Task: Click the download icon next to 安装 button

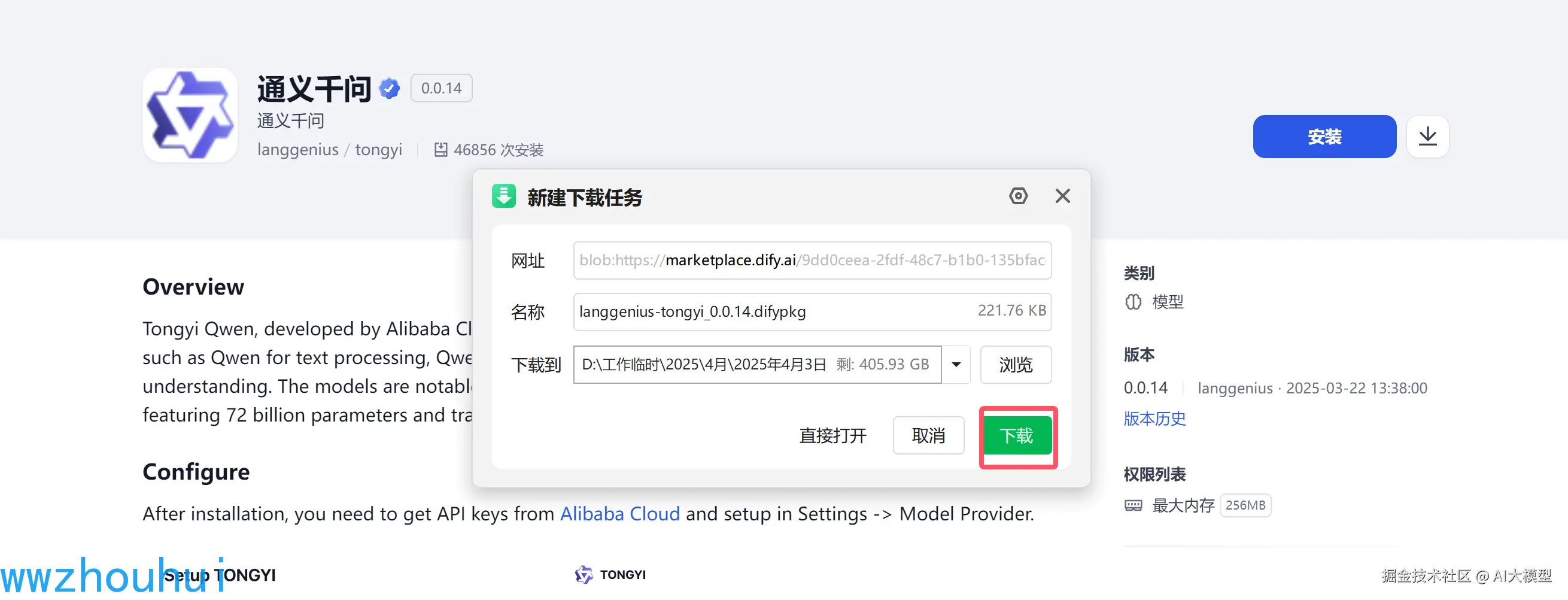Action: pyautogui.click(x=1427, y=137)
